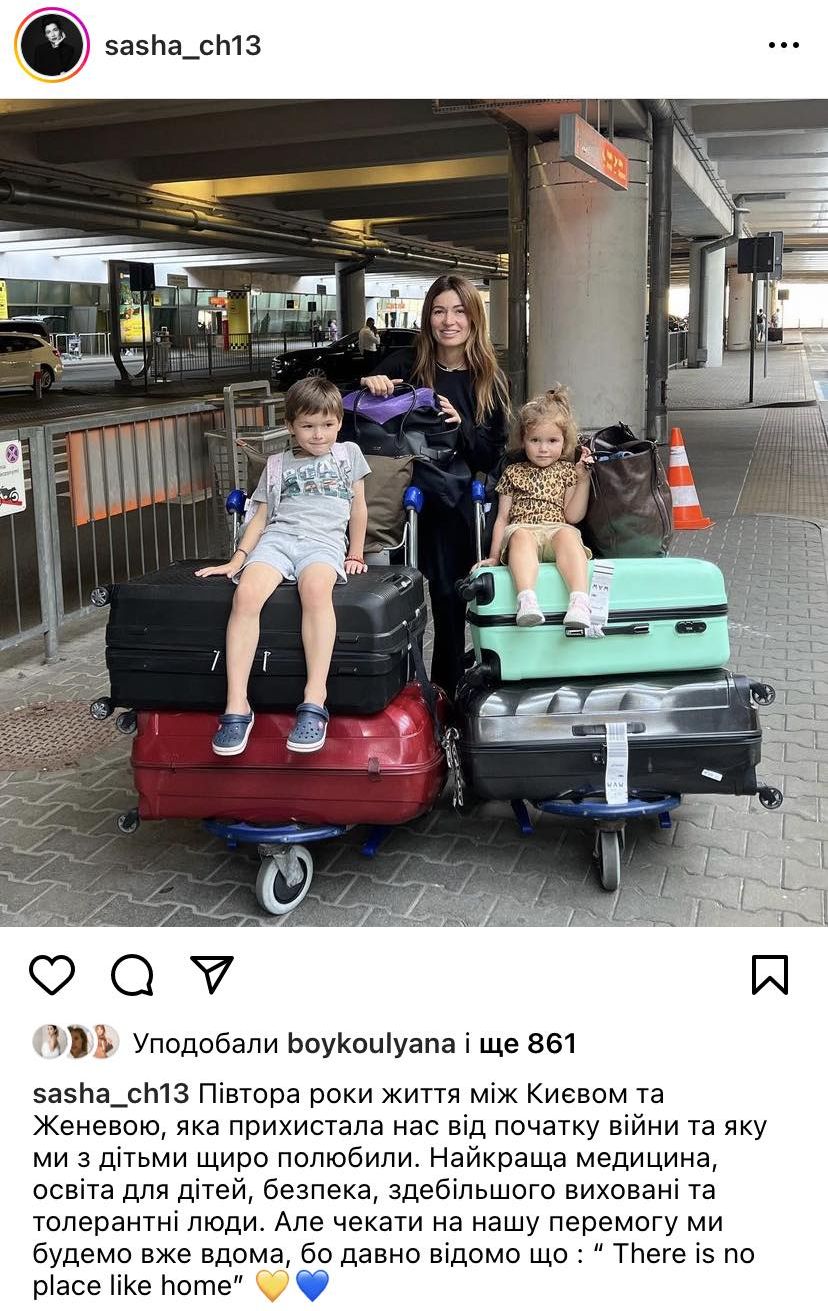Open the three-dot more options menu
This screenshot has height=1311, width=828.
pos(783,45)
